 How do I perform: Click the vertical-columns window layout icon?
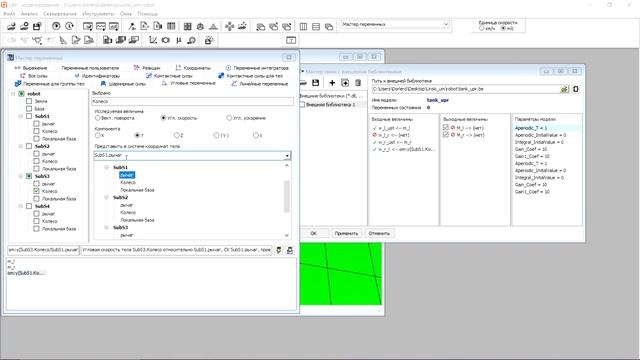303,27
